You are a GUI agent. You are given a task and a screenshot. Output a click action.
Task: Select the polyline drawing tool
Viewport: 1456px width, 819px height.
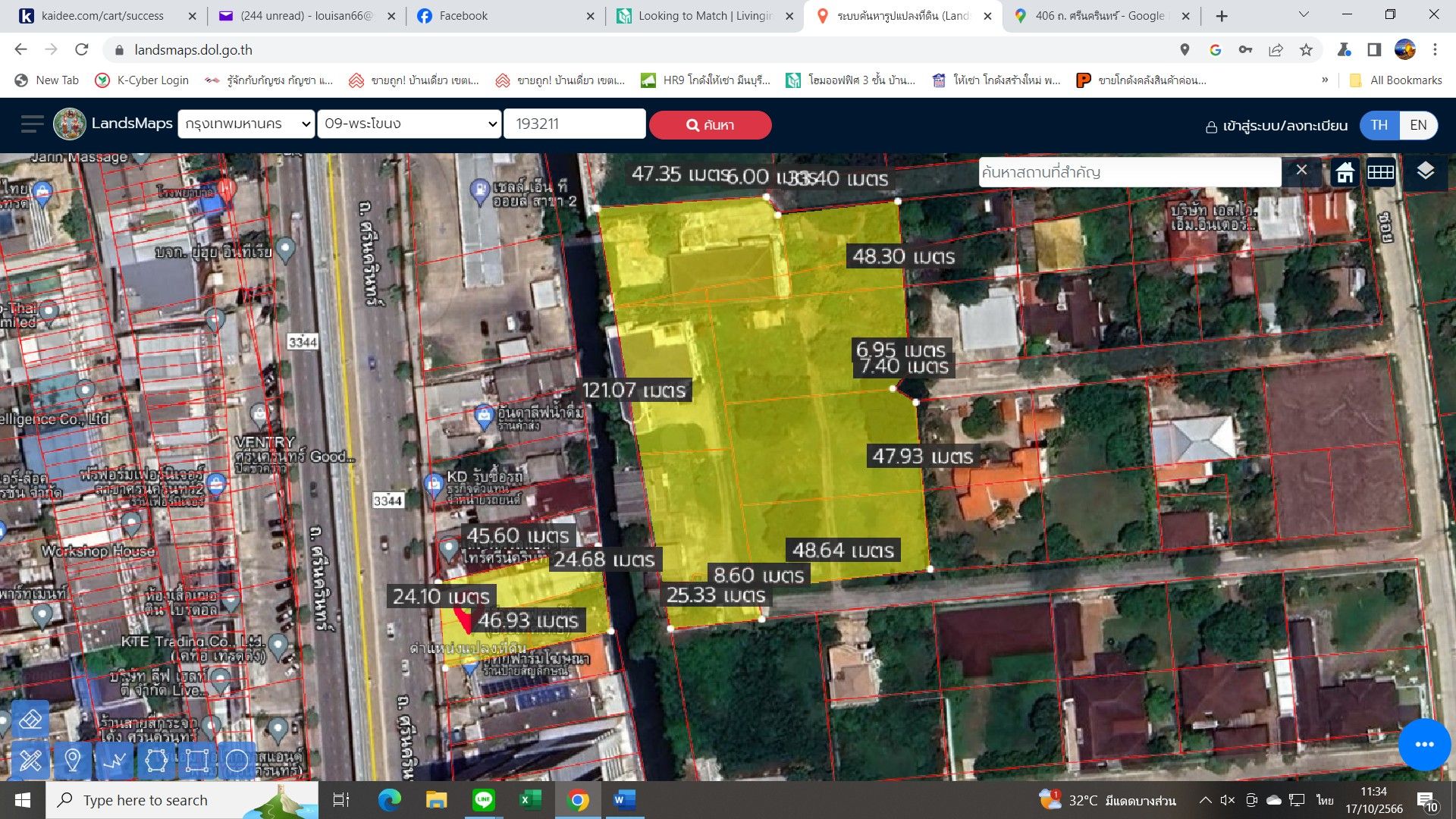coord(115,759)
